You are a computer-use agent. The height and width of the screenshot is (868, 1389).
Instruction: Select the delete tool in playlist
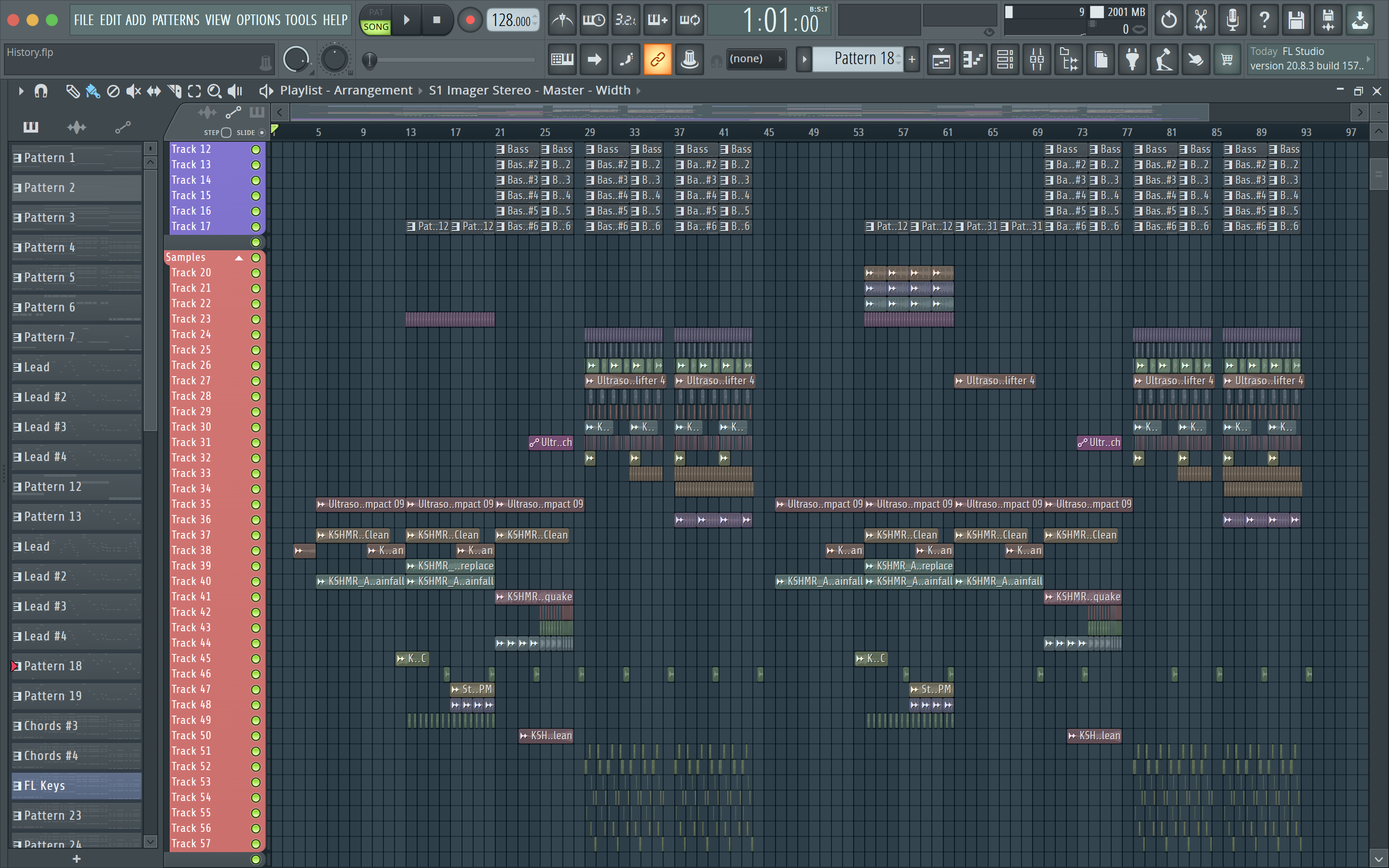point(113,91)
